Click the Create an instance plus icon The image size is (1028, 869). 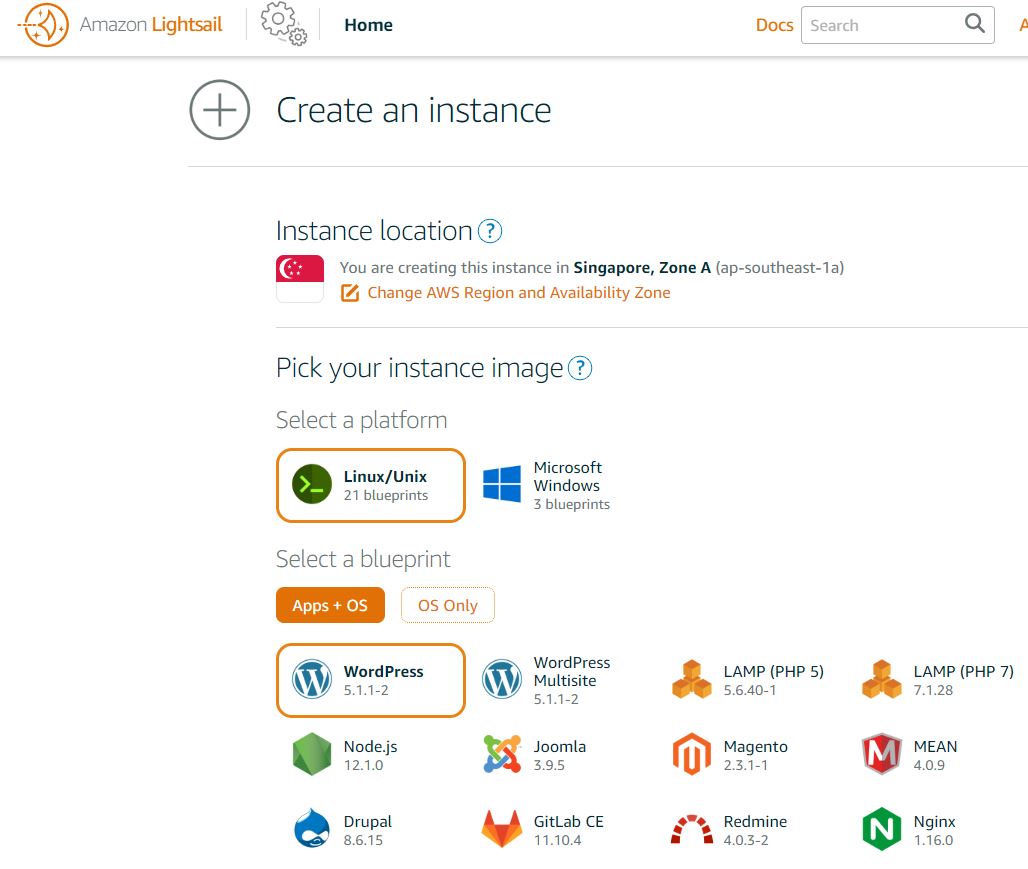click(220, 110)
